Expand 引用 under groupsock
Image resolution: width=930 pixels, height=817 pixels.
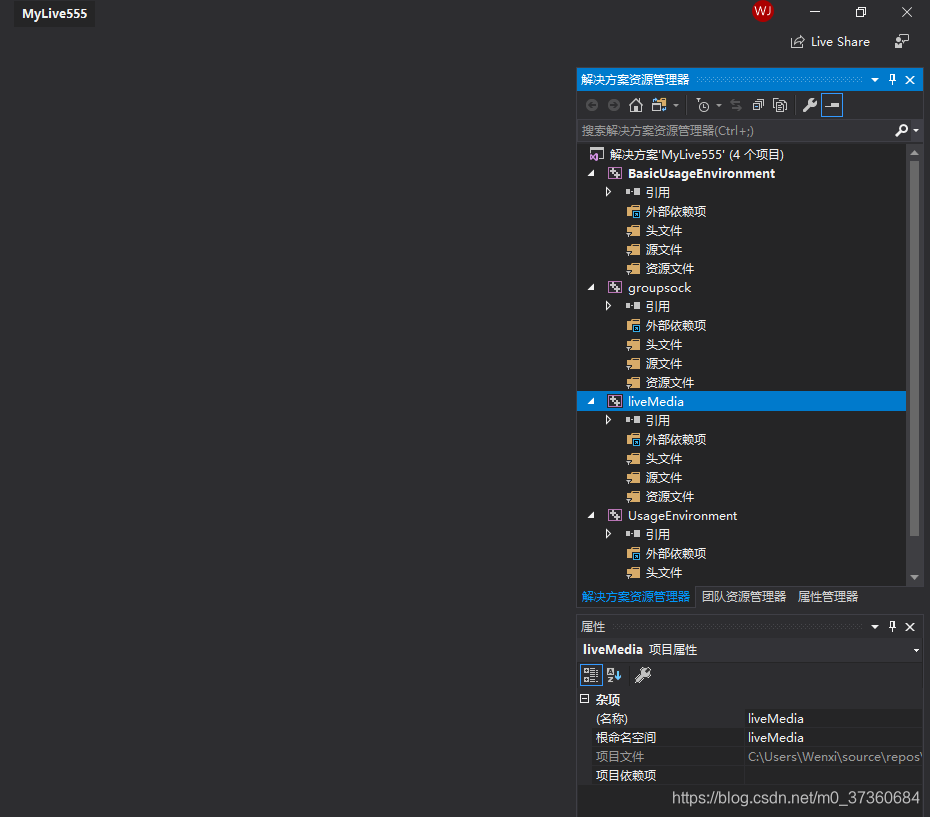point(608,306)
